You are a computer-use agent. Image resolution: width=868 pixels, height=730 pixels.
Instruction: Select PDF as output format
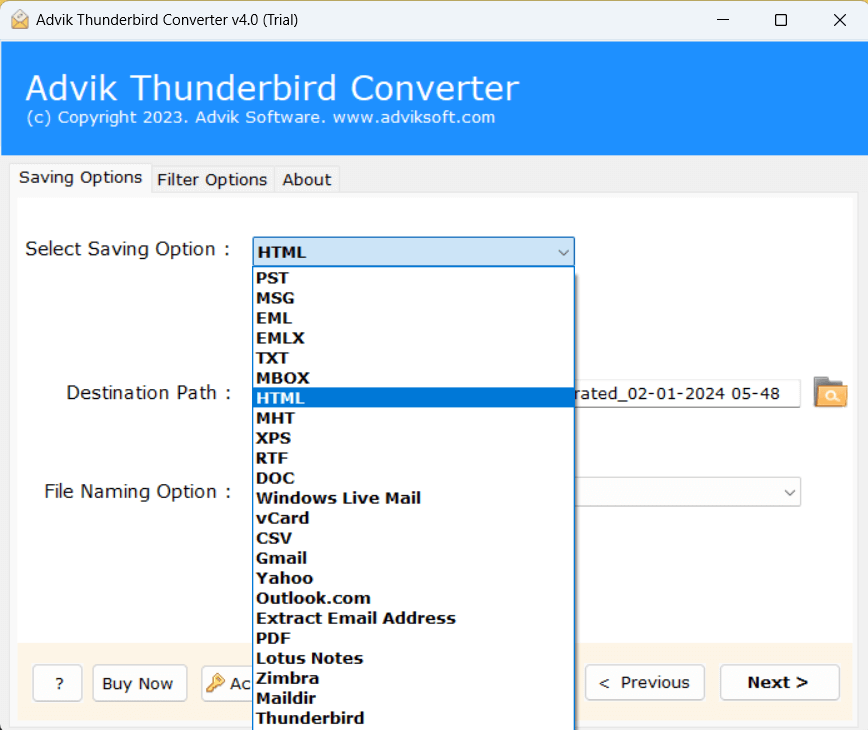pyautogui.click(x=414, y=638)
